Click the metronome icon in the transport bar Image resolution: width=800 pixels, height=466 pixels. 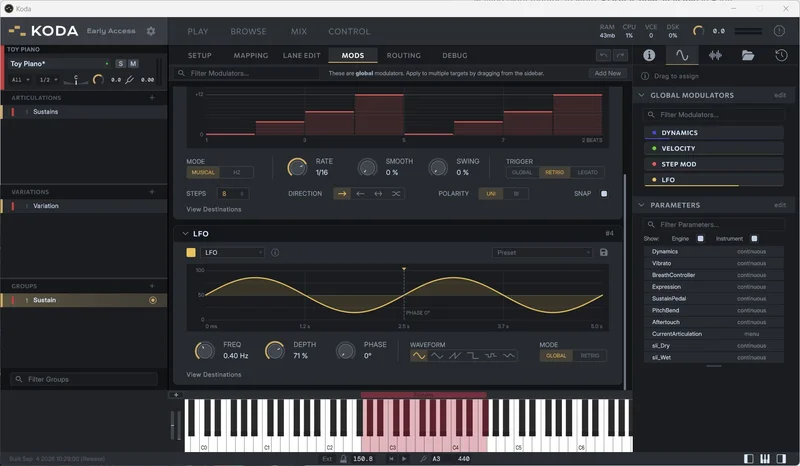click(x=343, y=459)
